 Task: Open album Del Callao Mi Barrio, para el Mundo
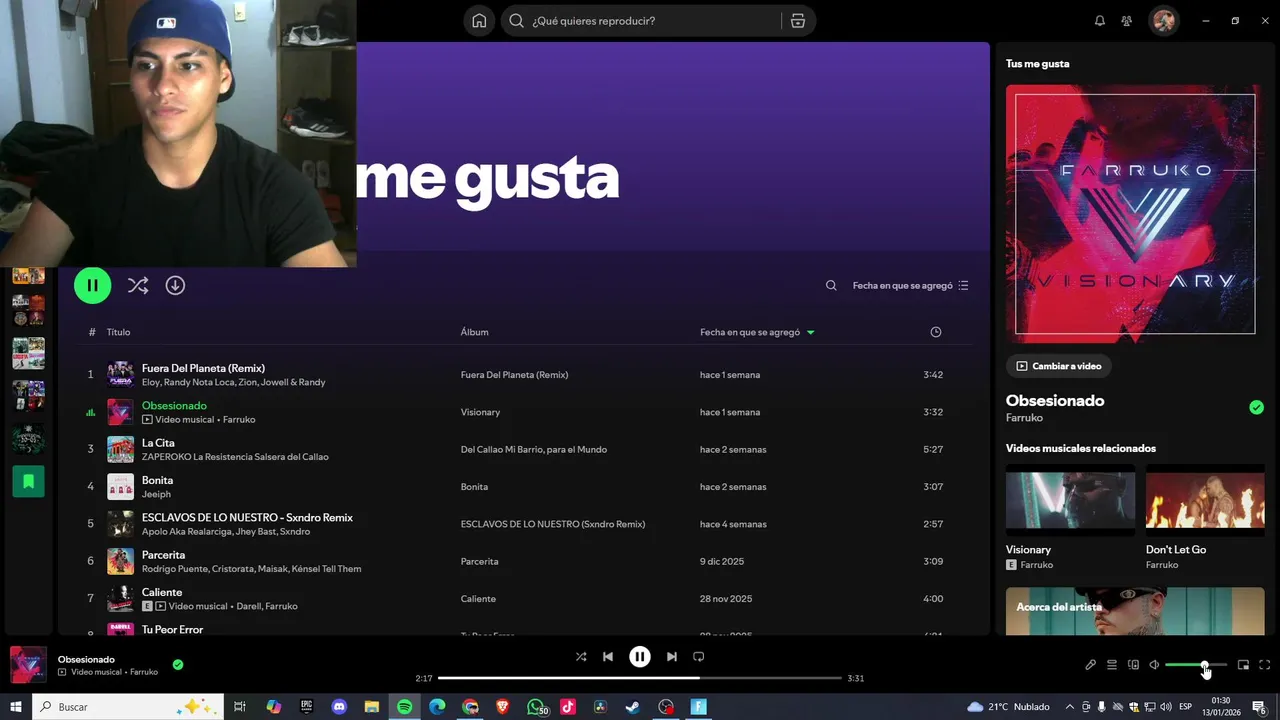tap(533, 449)
